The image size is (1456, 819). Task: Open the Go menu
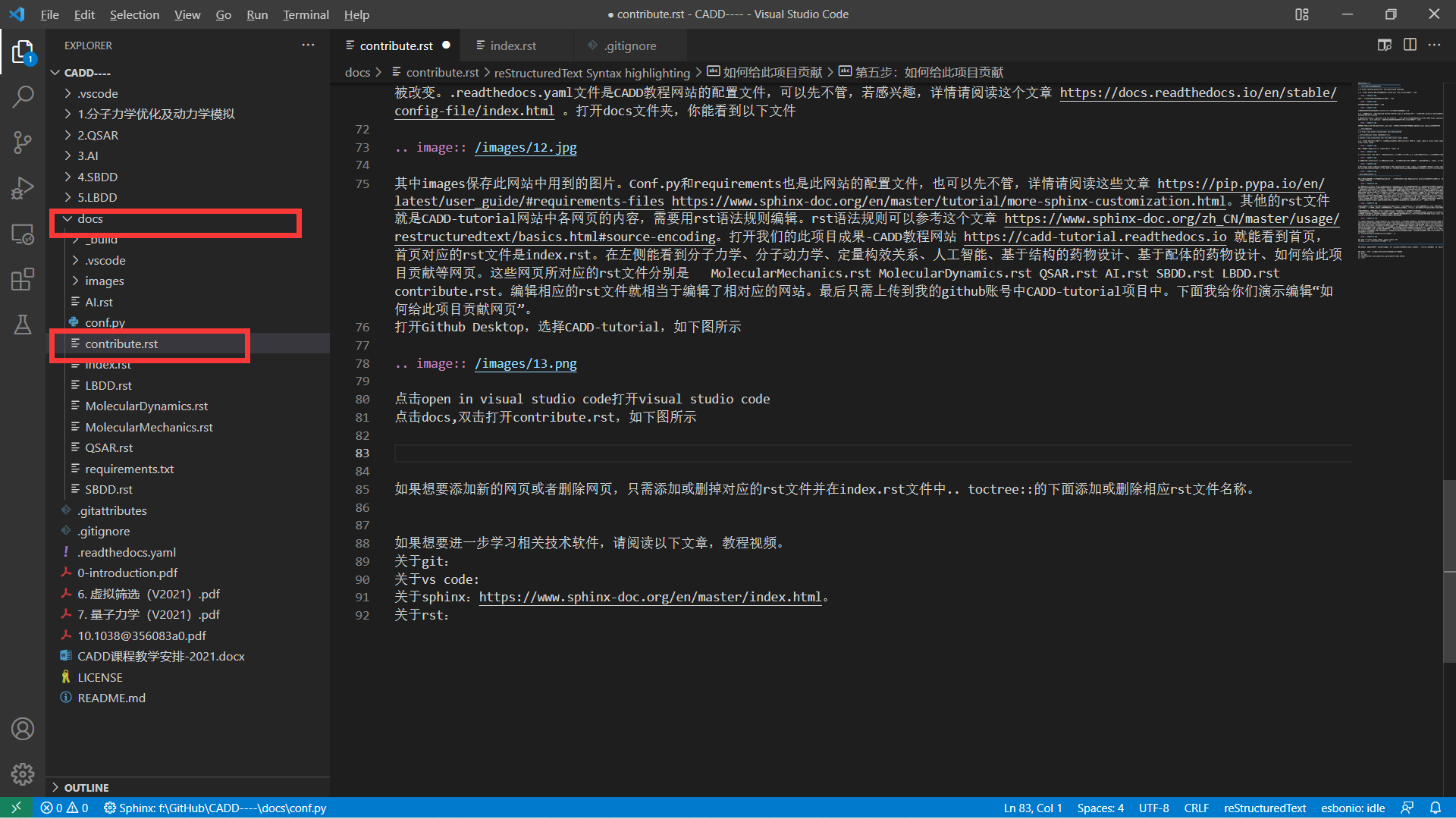223,14
